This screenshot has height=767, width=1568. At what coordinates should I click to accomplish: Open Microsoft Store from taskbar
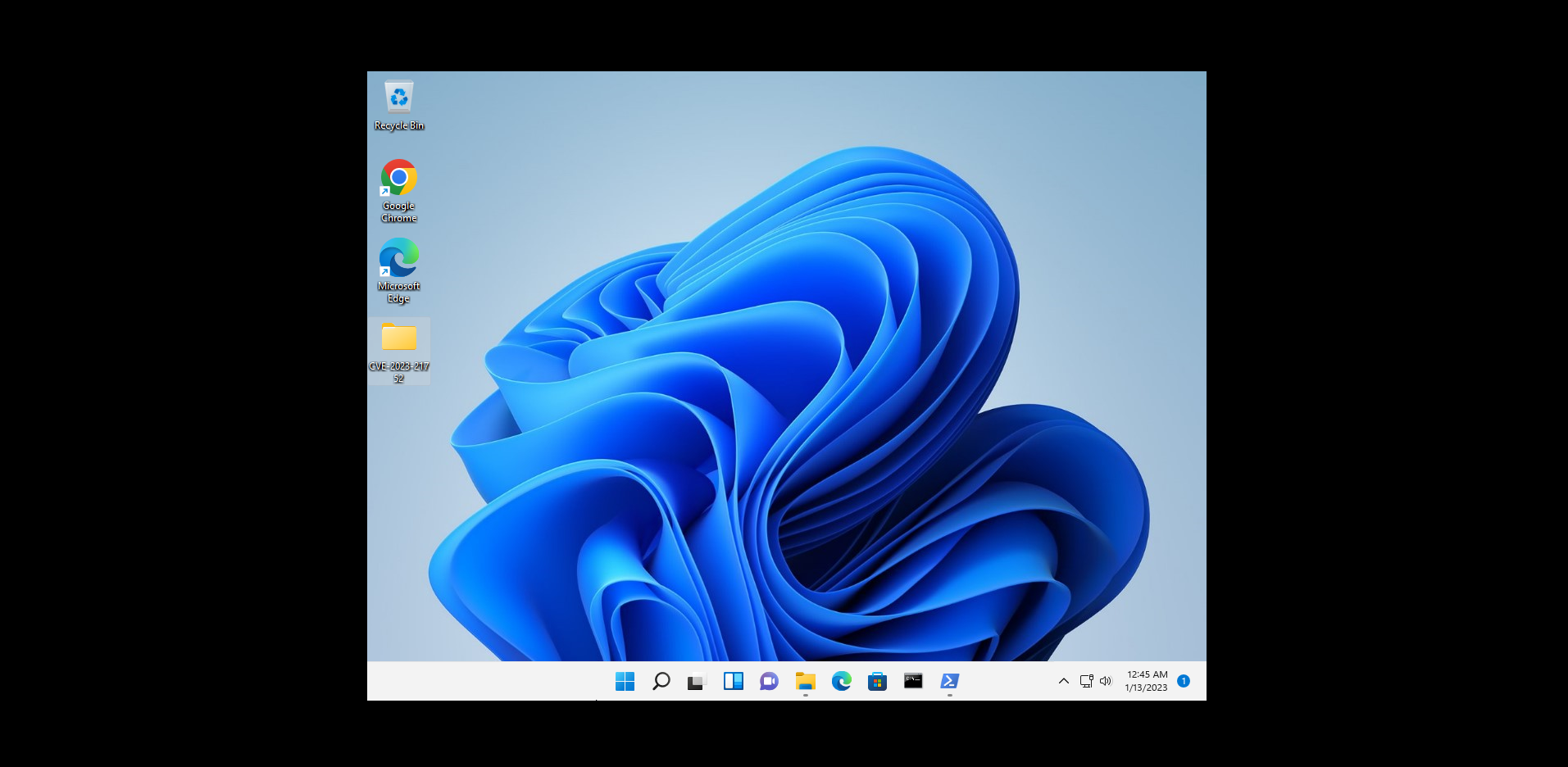pyautogui.click(x=877, y=681)
